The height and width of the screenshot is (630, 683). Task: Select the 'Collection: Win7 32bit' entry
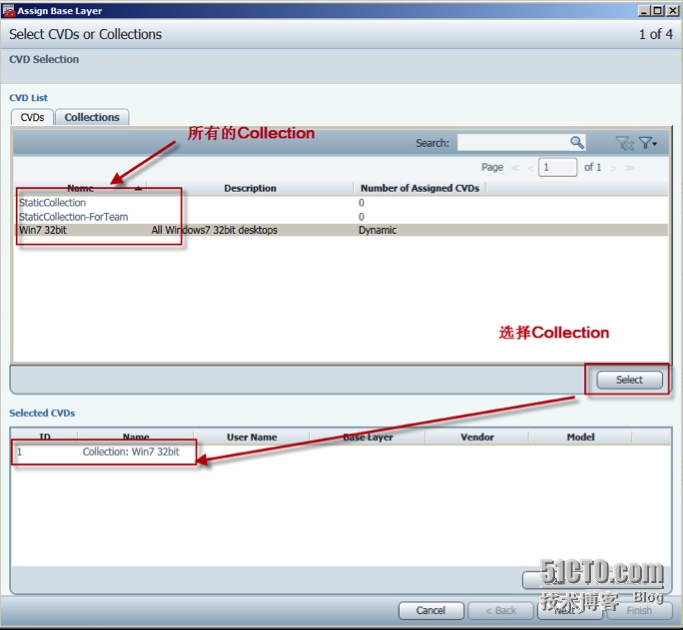coord(131,452)
